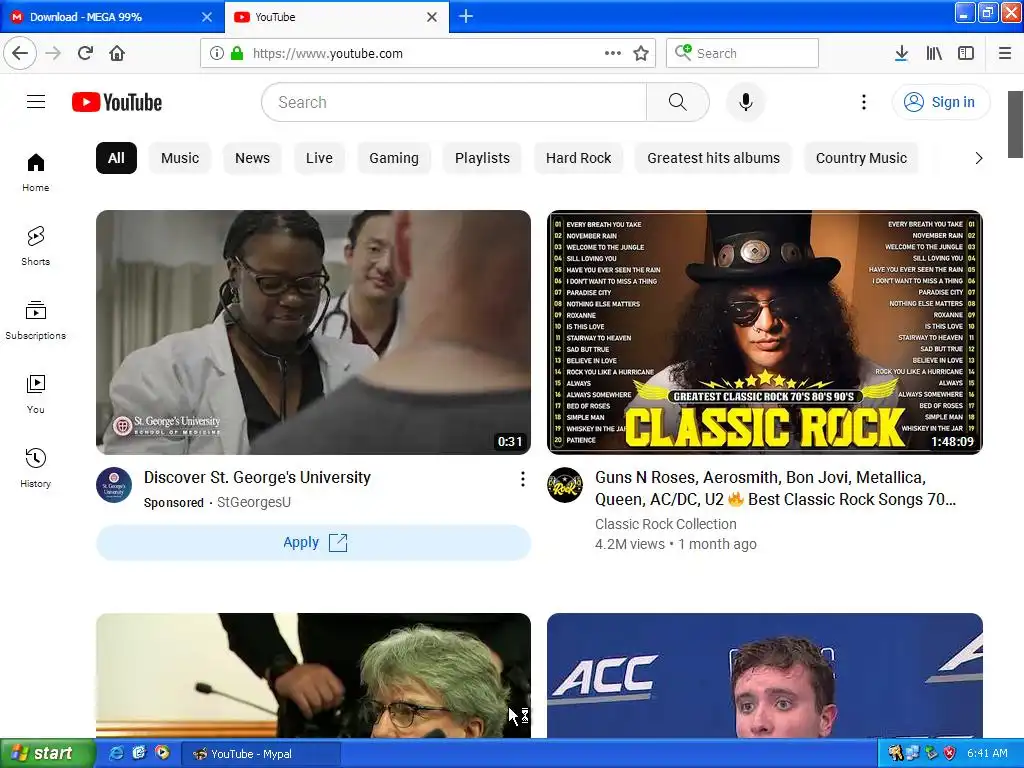The height and width of the screenshot is (768, 1024).
Task: Go to the browser home page
Action: [x=117, y=53]
